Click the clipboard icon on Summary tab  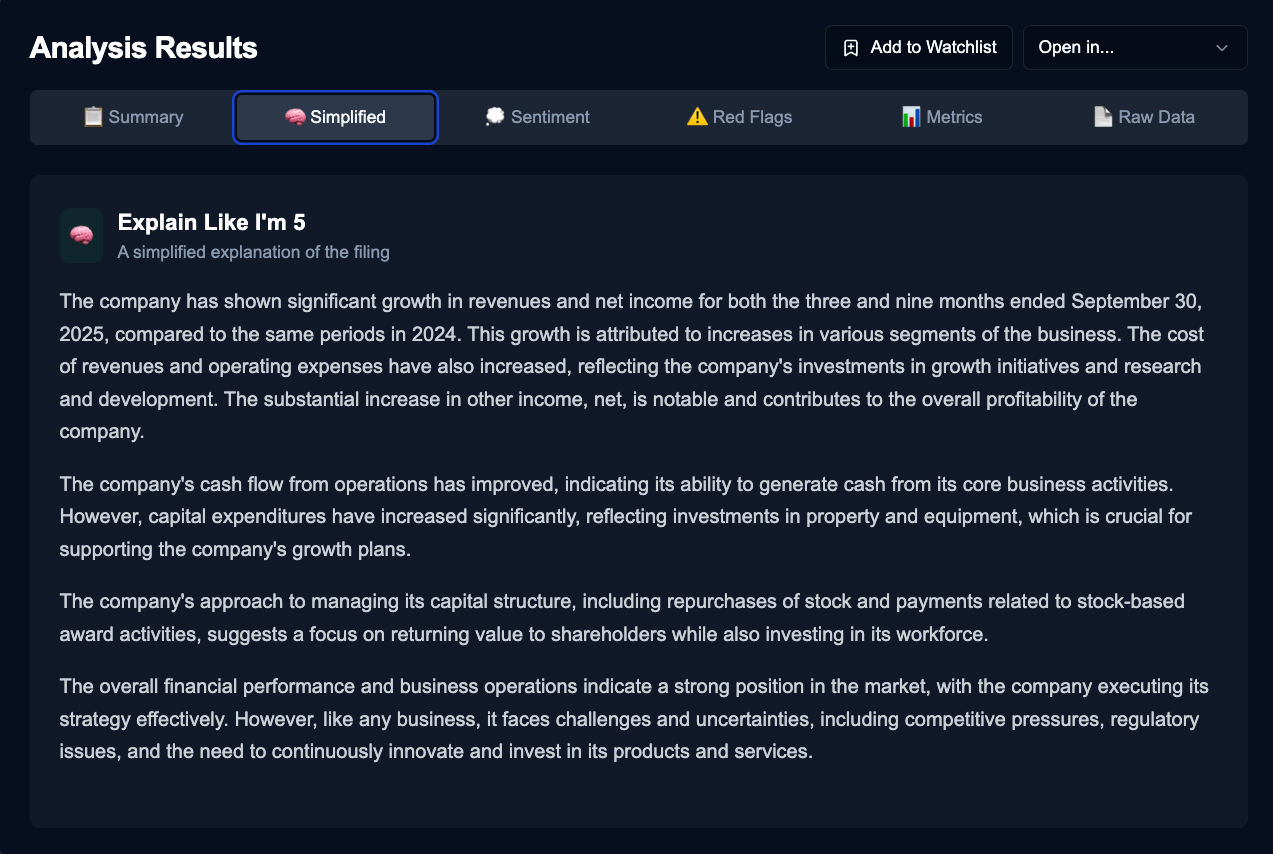pos(93,117)
